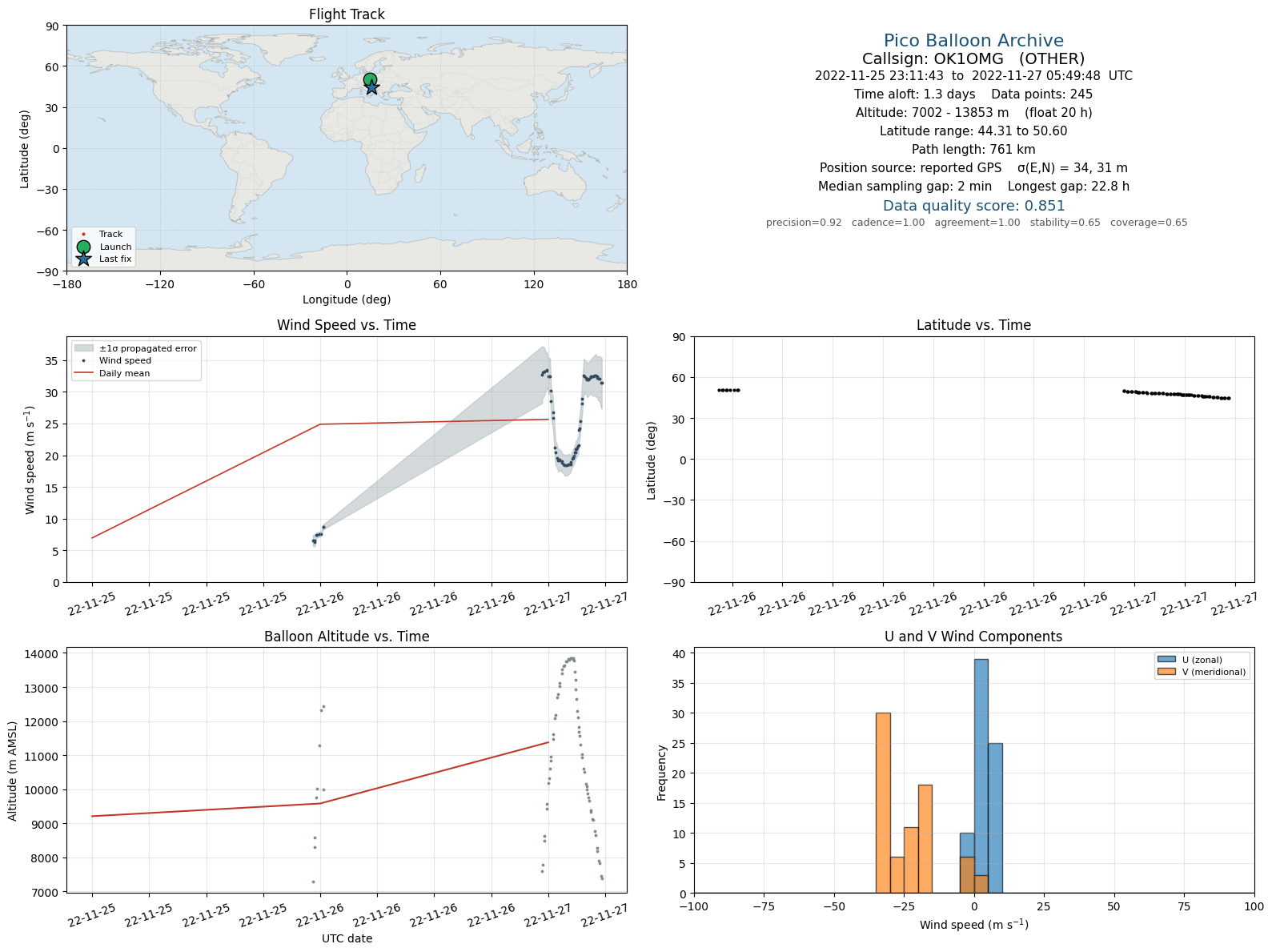
Task: Click the '−100' tick on the histogram axis
Action: 694,906
